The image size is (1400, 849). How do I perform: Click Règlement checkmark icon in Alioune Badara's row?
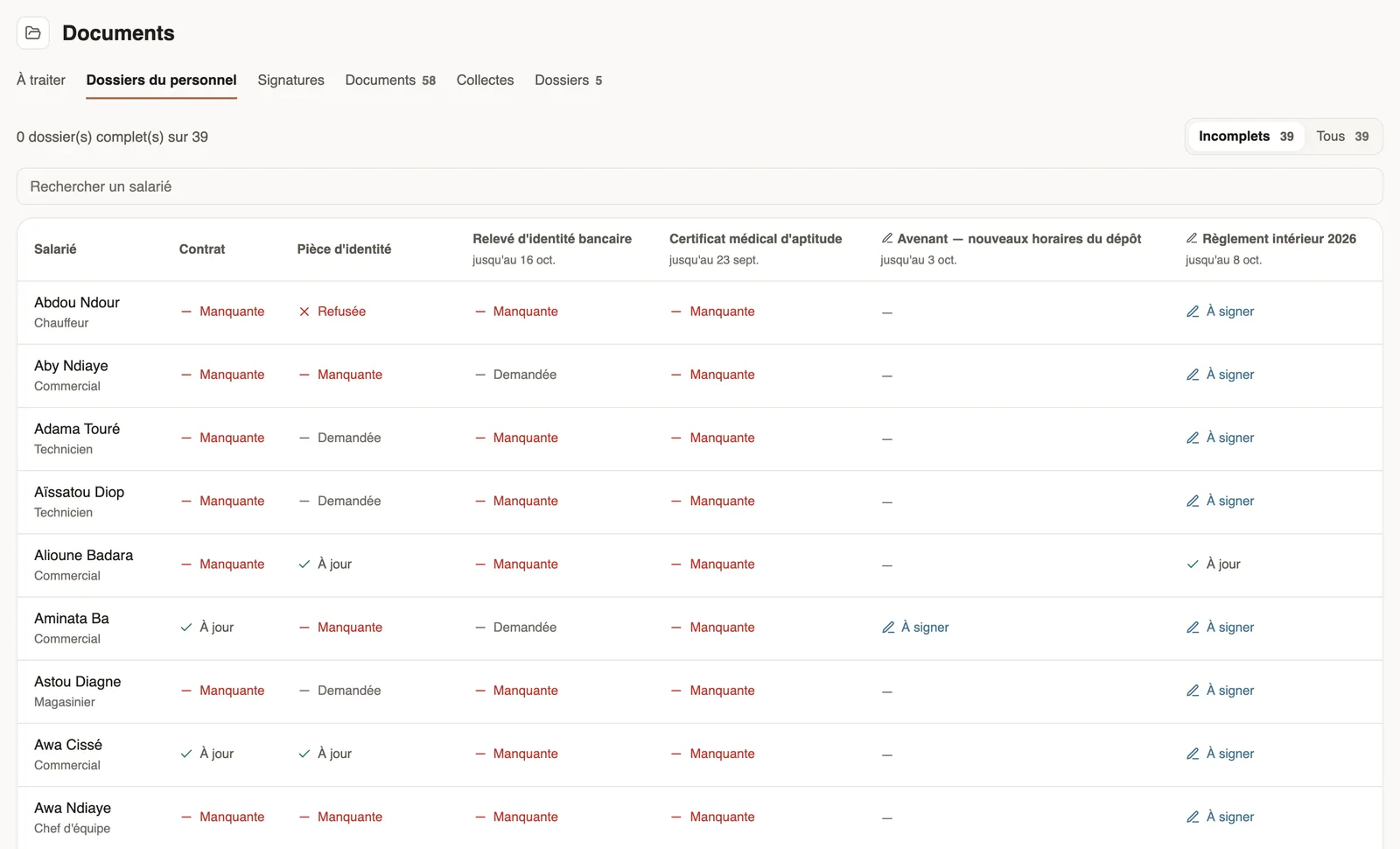pyautogui.click(x=1193, y=564)
